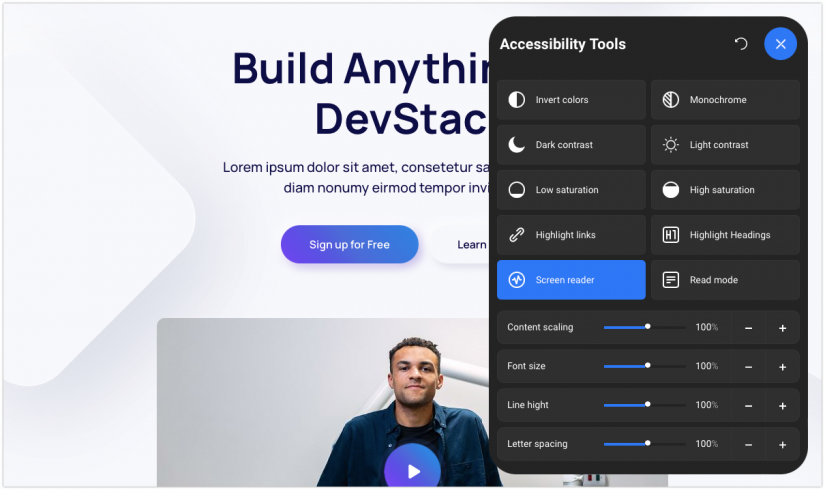Click the Learn button beside Sign up
This screenshot has width=825, height=490.
[470, 244]
